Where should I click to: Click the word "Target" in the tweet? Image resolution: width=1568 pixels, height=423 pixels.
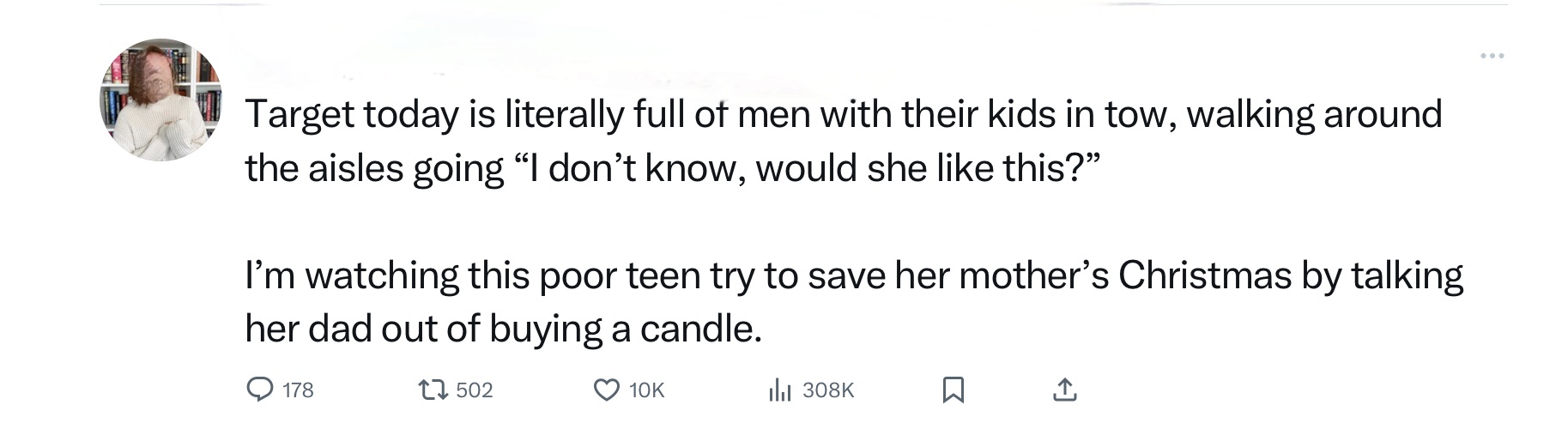(x=299, y=115)
